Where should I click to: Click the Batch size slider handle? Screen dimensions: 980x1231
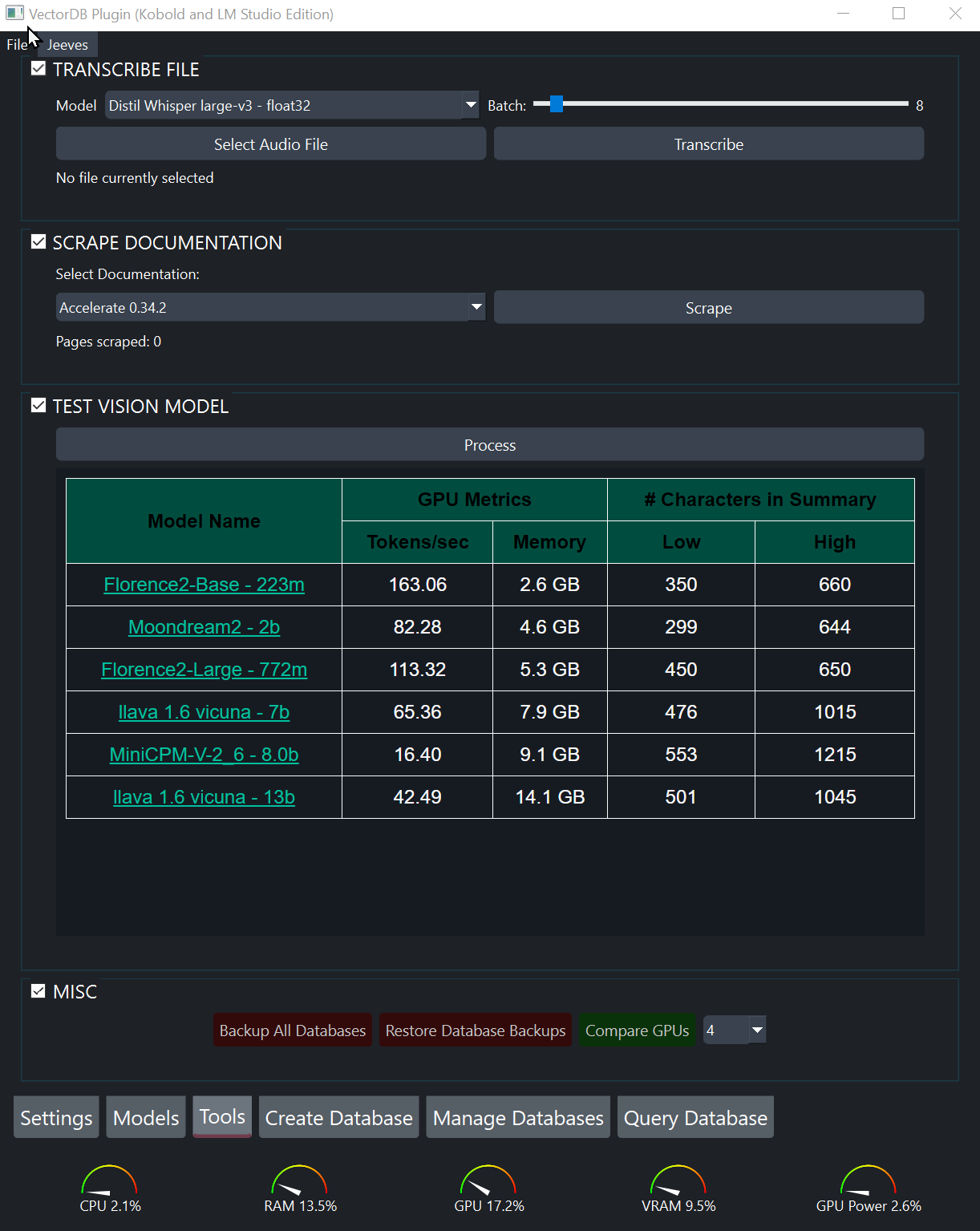(x=557, y=104)
